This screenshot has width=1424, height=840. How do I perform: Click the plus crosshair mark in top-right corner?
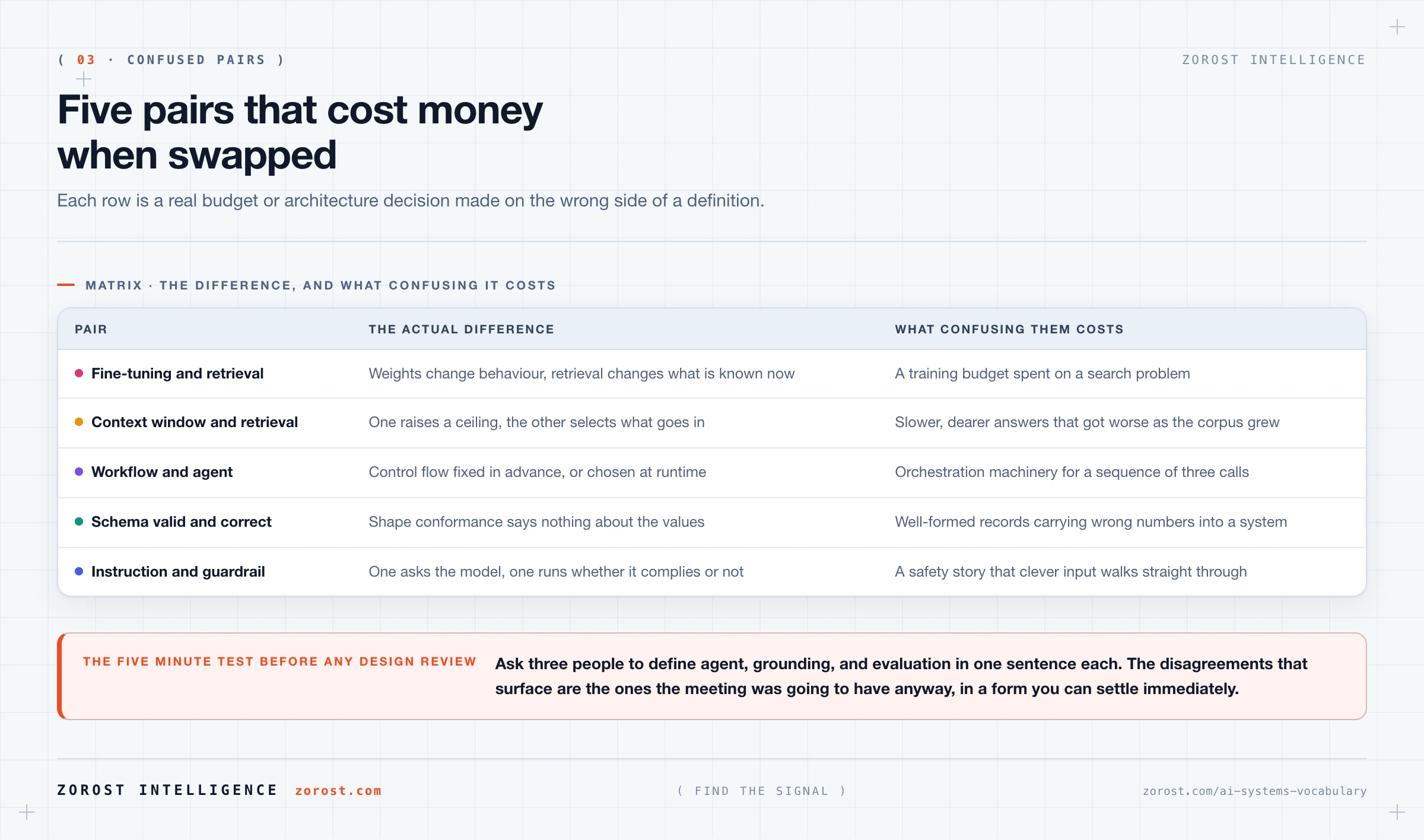pyautogui.click(x=1397, y=27)
